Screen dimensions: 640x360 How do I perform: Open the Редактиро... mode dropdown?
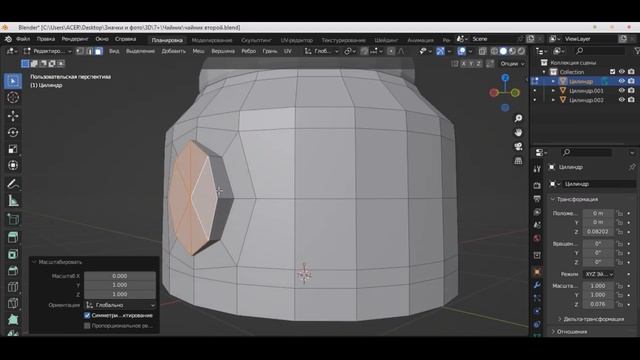pos(47,51)
